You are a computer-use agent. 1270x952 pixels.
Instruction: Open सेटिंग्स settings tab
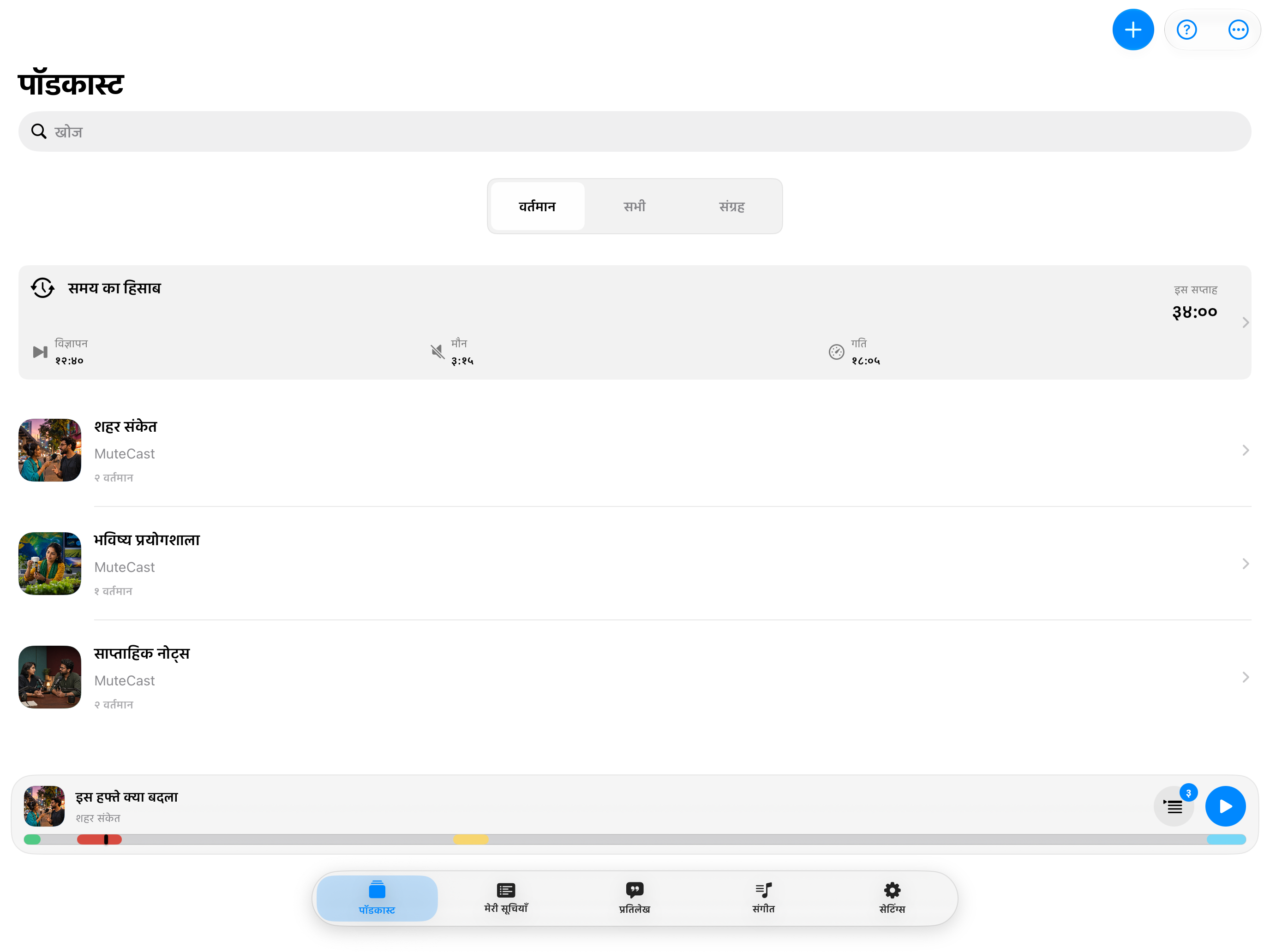pyautogui.click(x=892, y=898)
